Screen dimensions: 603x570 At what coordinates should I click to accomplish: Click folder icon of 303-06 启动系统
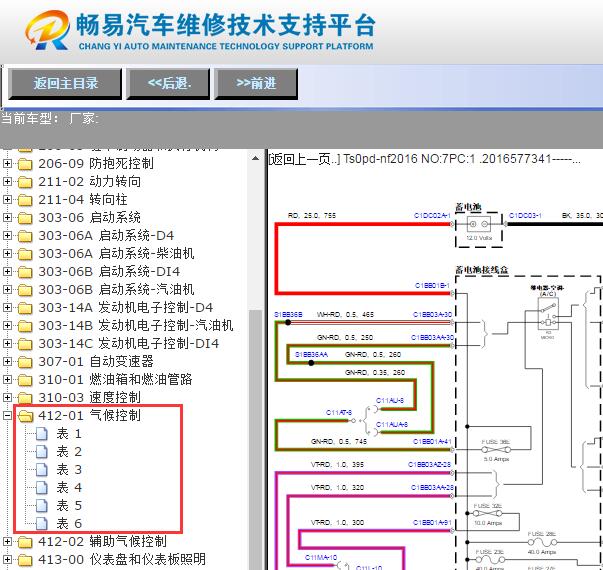[25, 218]
